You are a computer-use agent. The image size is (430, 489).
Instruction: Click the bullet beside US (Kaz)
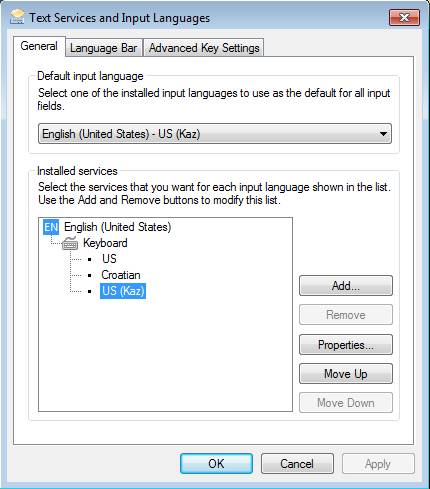click(x=90, y=291)
